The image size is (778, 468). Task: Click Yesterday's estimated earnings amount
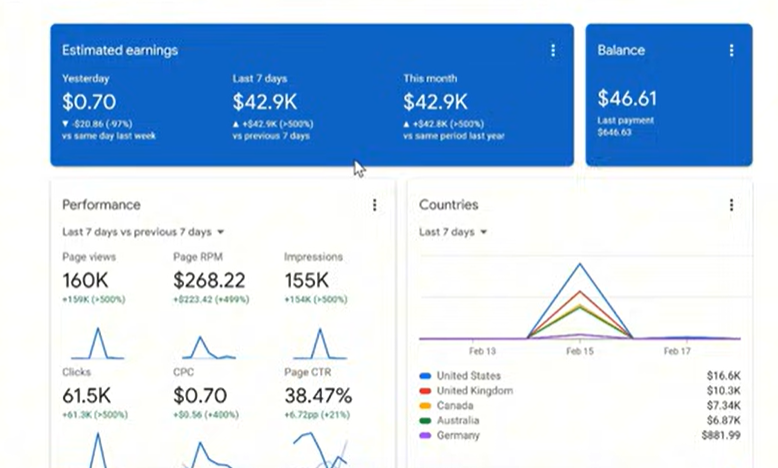(89, 102)
